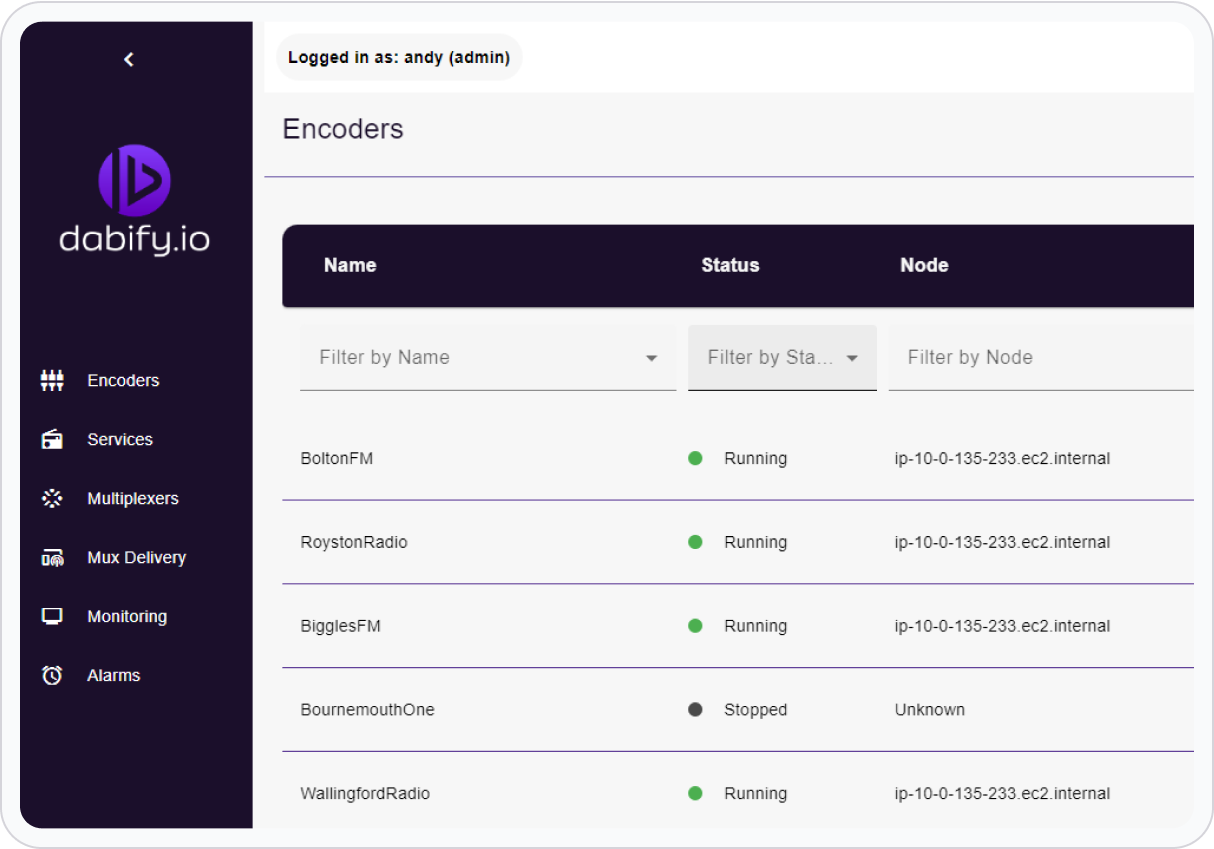1214x849 pixels.
Task: Click into the Filter by Node field
Action: click(x=1040, y=358)
